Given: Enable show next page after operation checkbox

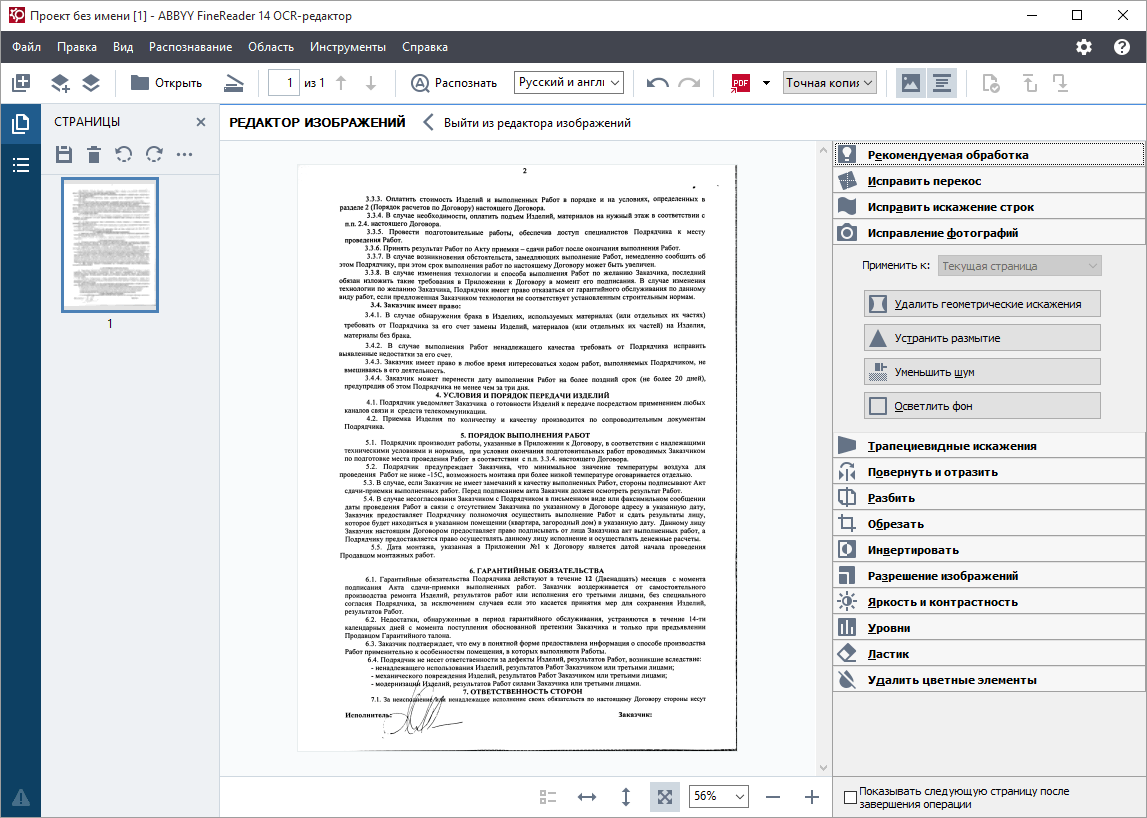Looking at the screenshot, I should (850, 798).
